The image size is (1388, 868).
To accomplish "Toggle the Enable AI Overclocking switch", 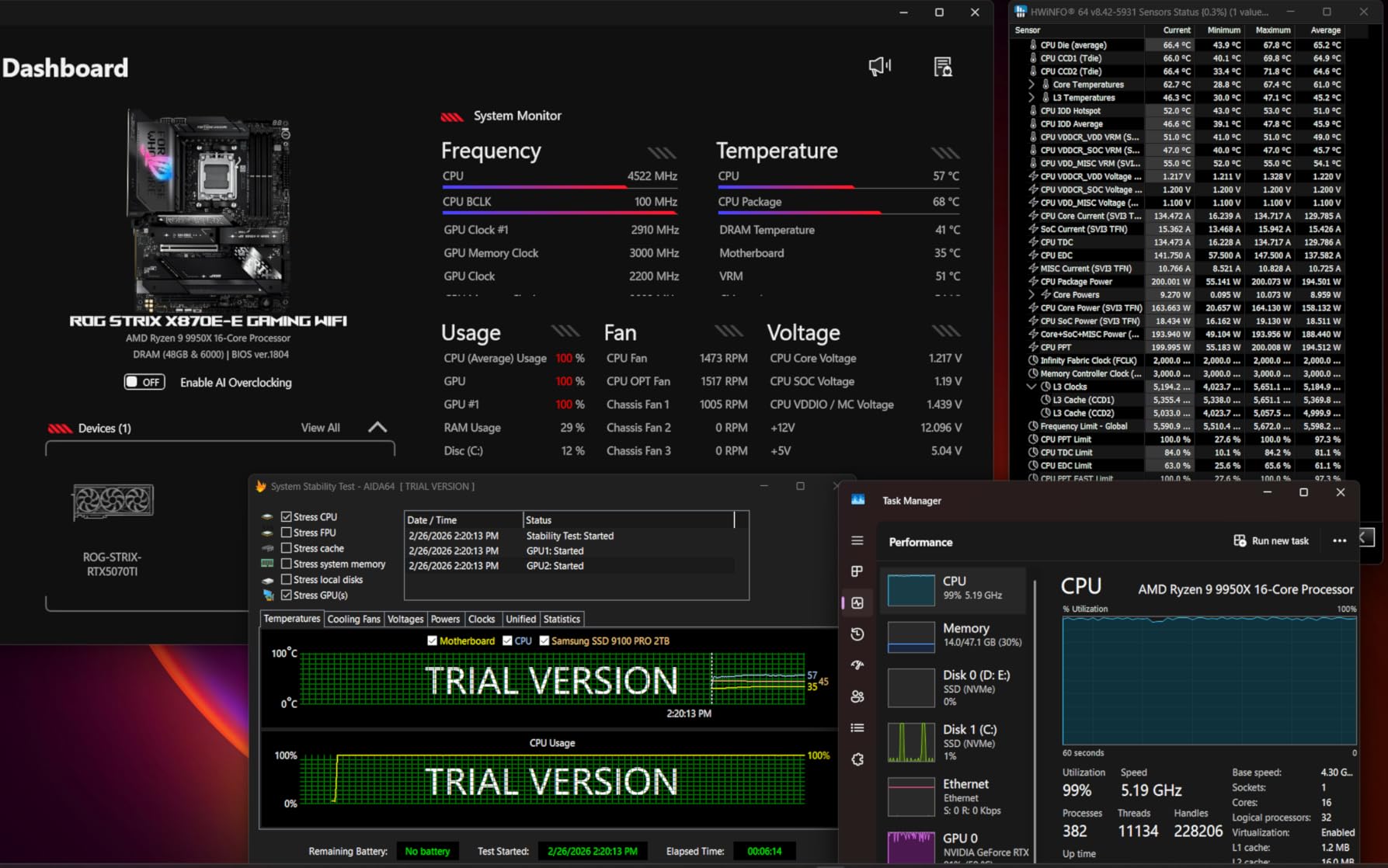I will (144, 382).
